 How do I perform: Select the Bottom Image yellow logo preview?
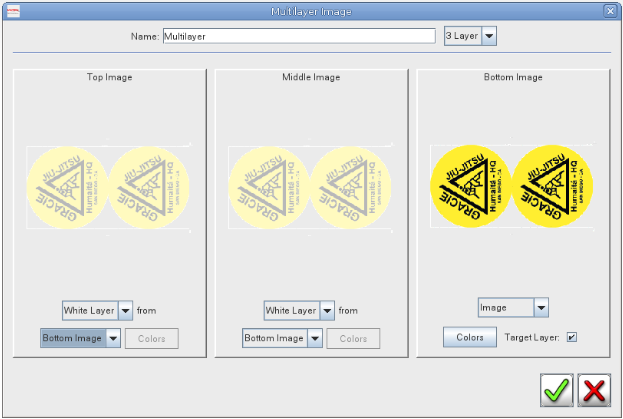tap(513, 188)
